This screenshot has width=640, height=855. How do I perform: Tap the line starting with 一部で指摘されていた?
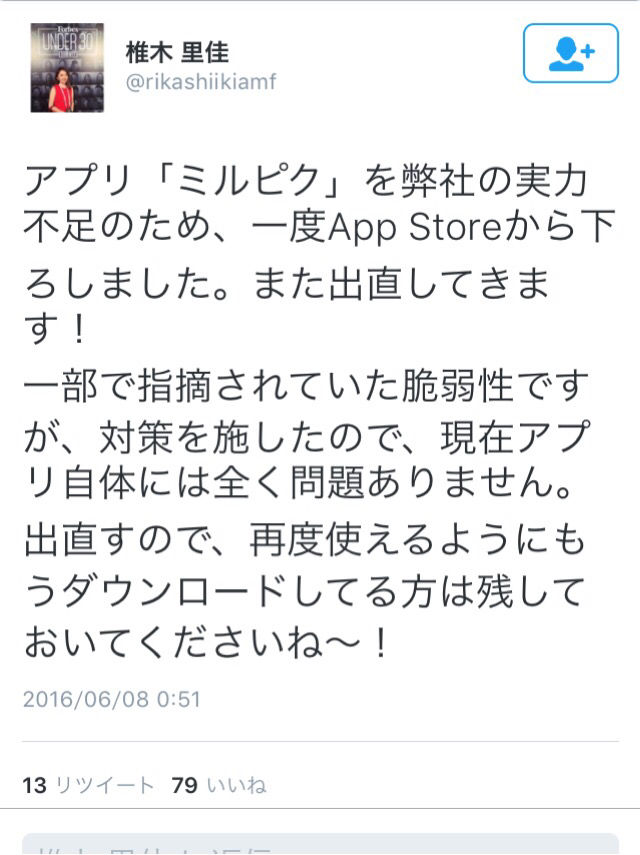306,386
